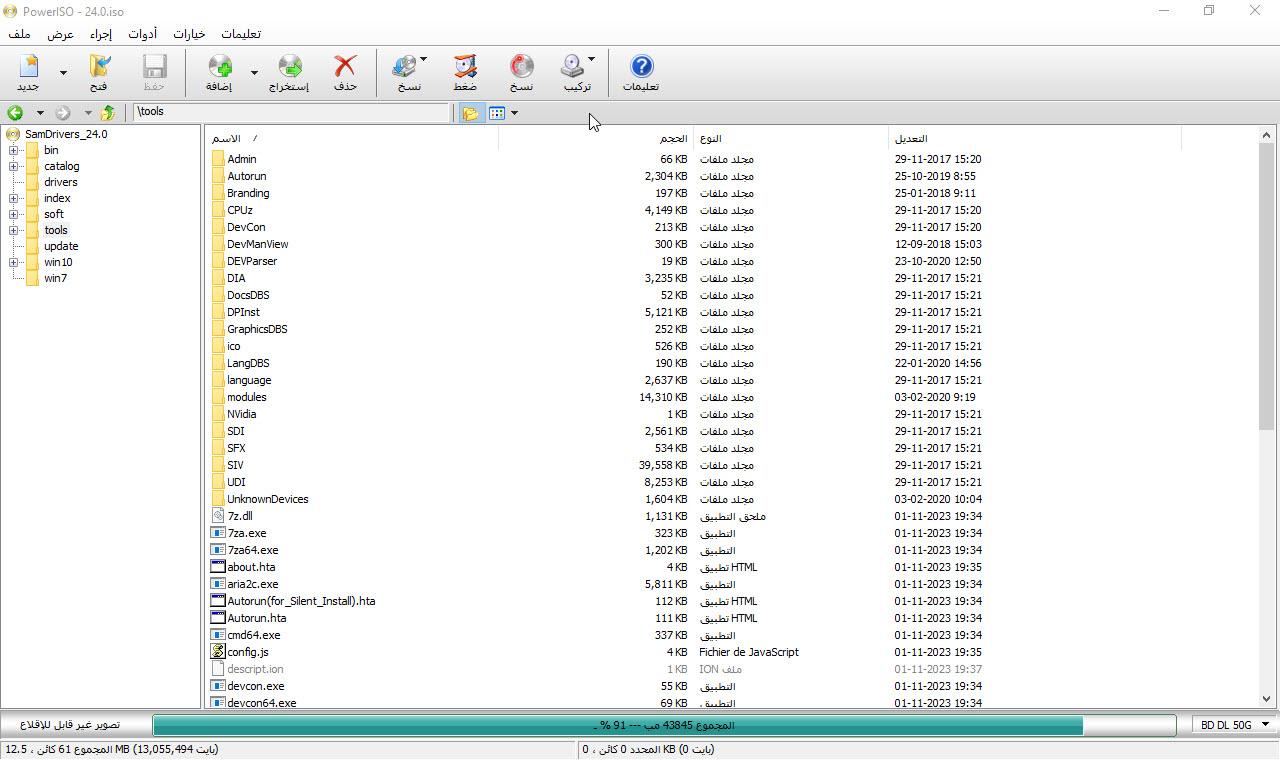This screenshot has width=1280, height=760.
Task: Click the Help (تعليمات) blue question icon
Action: click(641, 67)
